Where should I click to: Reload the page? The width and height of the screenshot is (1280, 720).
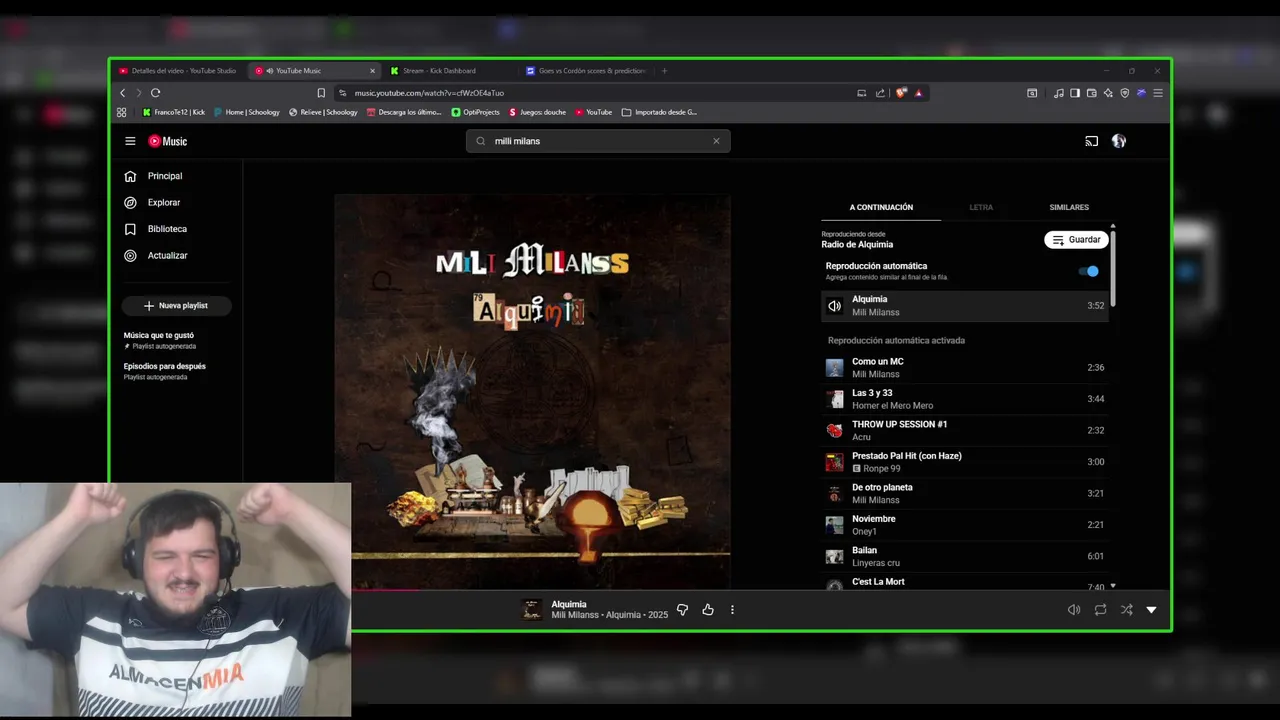[155, 93]
